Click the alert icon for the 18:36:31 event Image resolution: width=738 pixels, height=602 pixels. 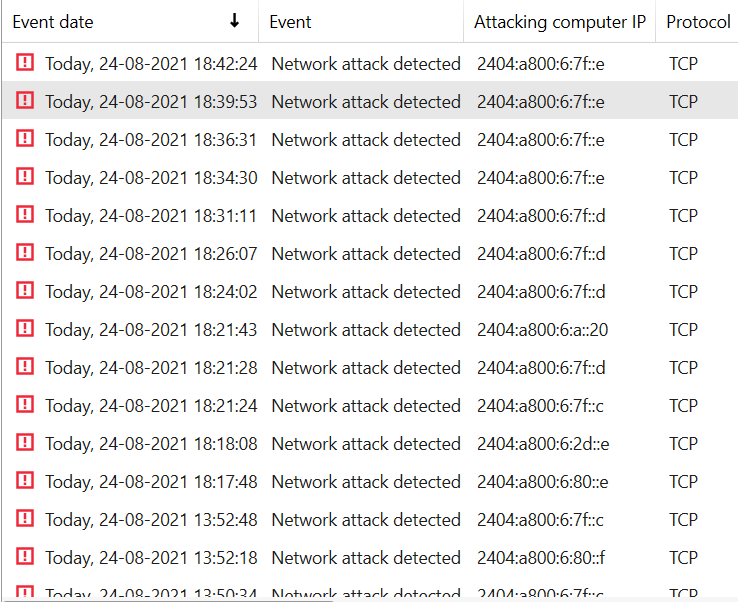pyautogui.click(x=25, y=139)
